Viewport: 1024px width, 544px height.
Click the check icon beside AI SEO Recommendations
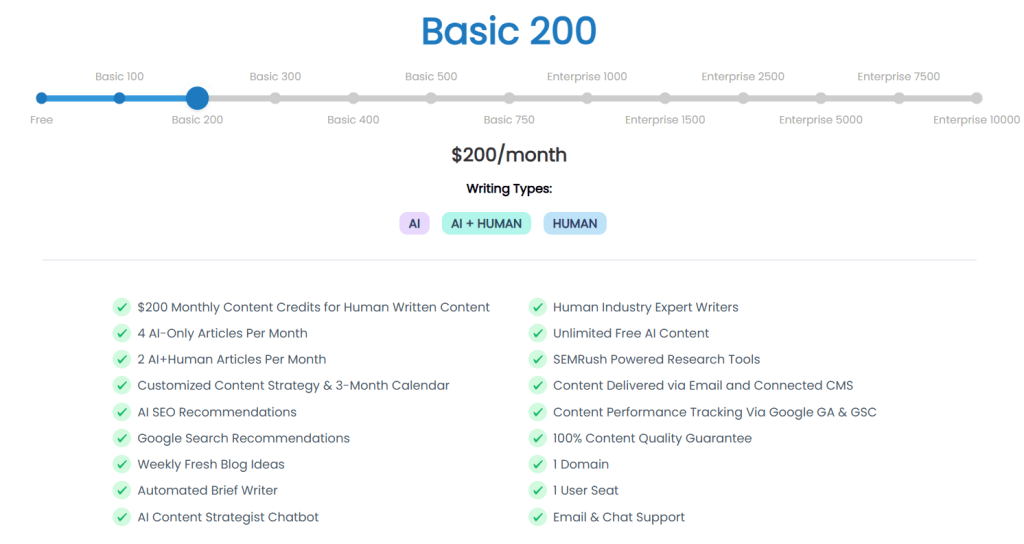pos(121,412)
